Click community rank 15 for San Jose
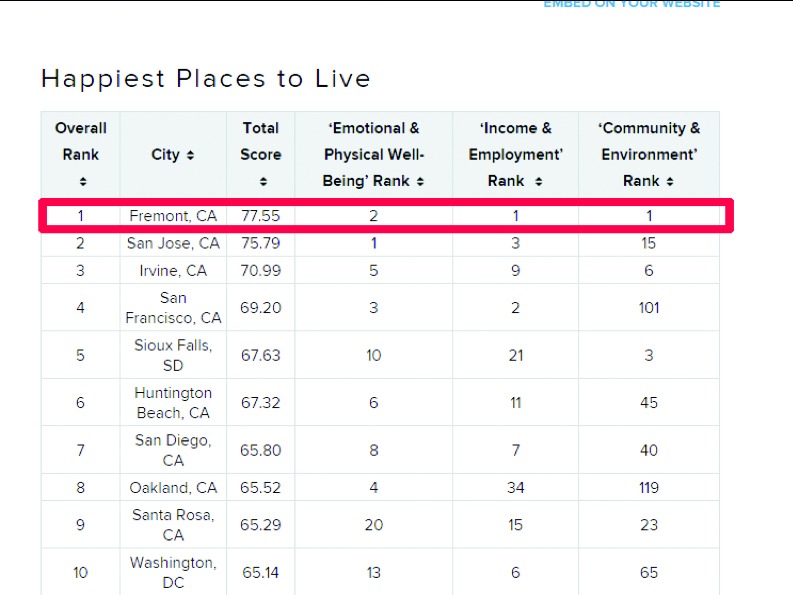The image size is (793, 595). (x=649, y=243)
